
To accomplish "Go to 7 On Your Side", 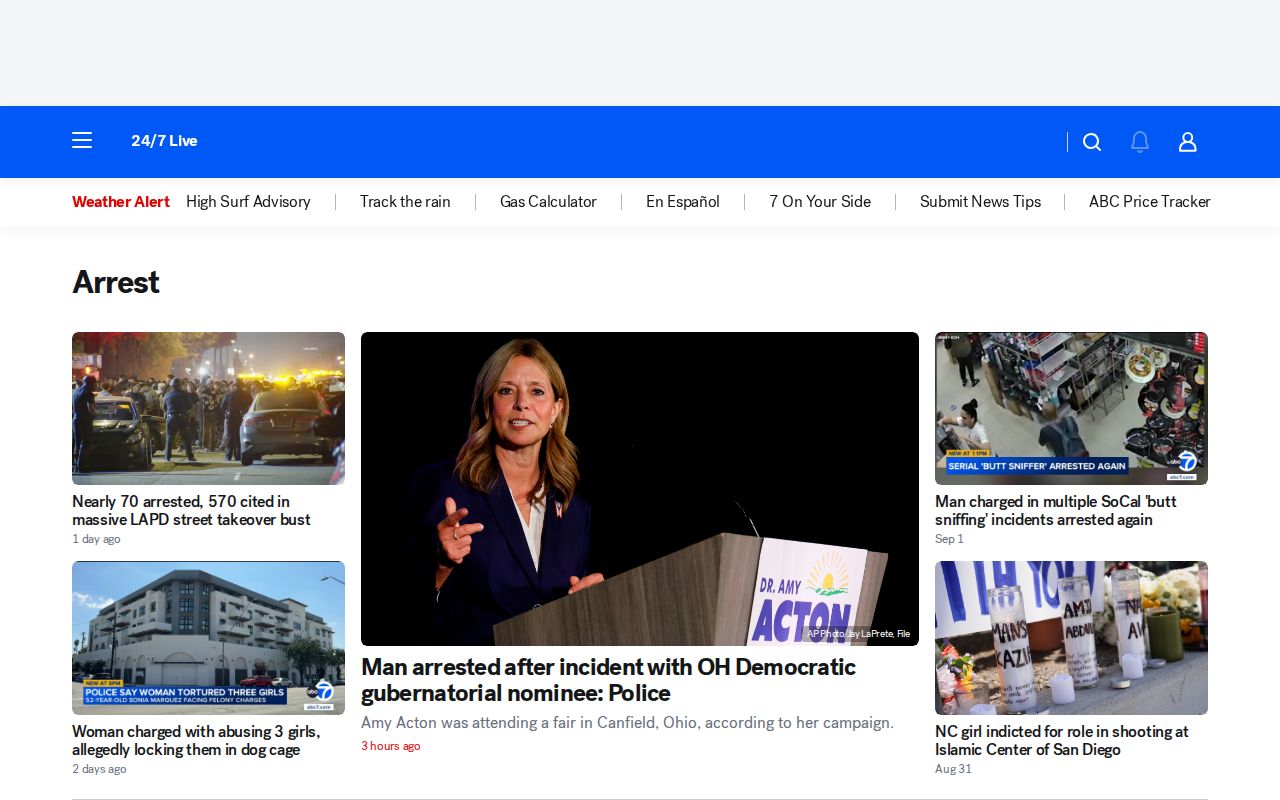I will 820,202.
